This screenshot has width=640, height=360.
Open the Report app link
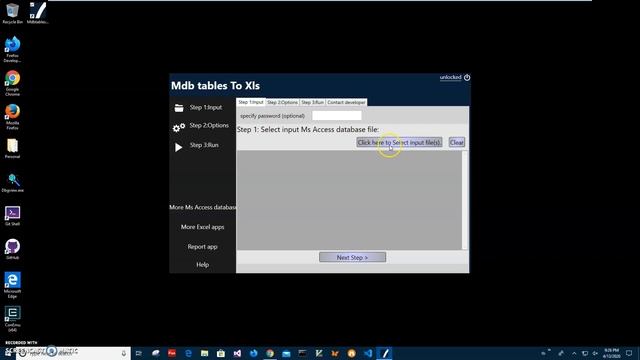[202, 247]
